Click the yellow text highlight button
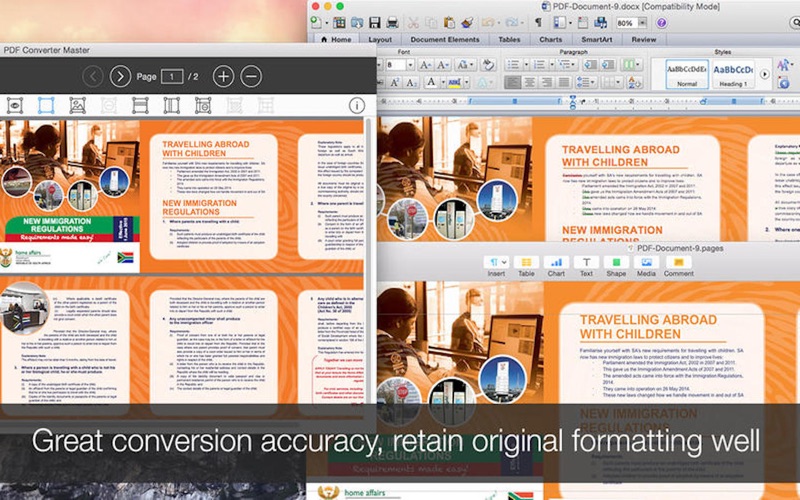The image size is (800, 500). pos(454,82)
